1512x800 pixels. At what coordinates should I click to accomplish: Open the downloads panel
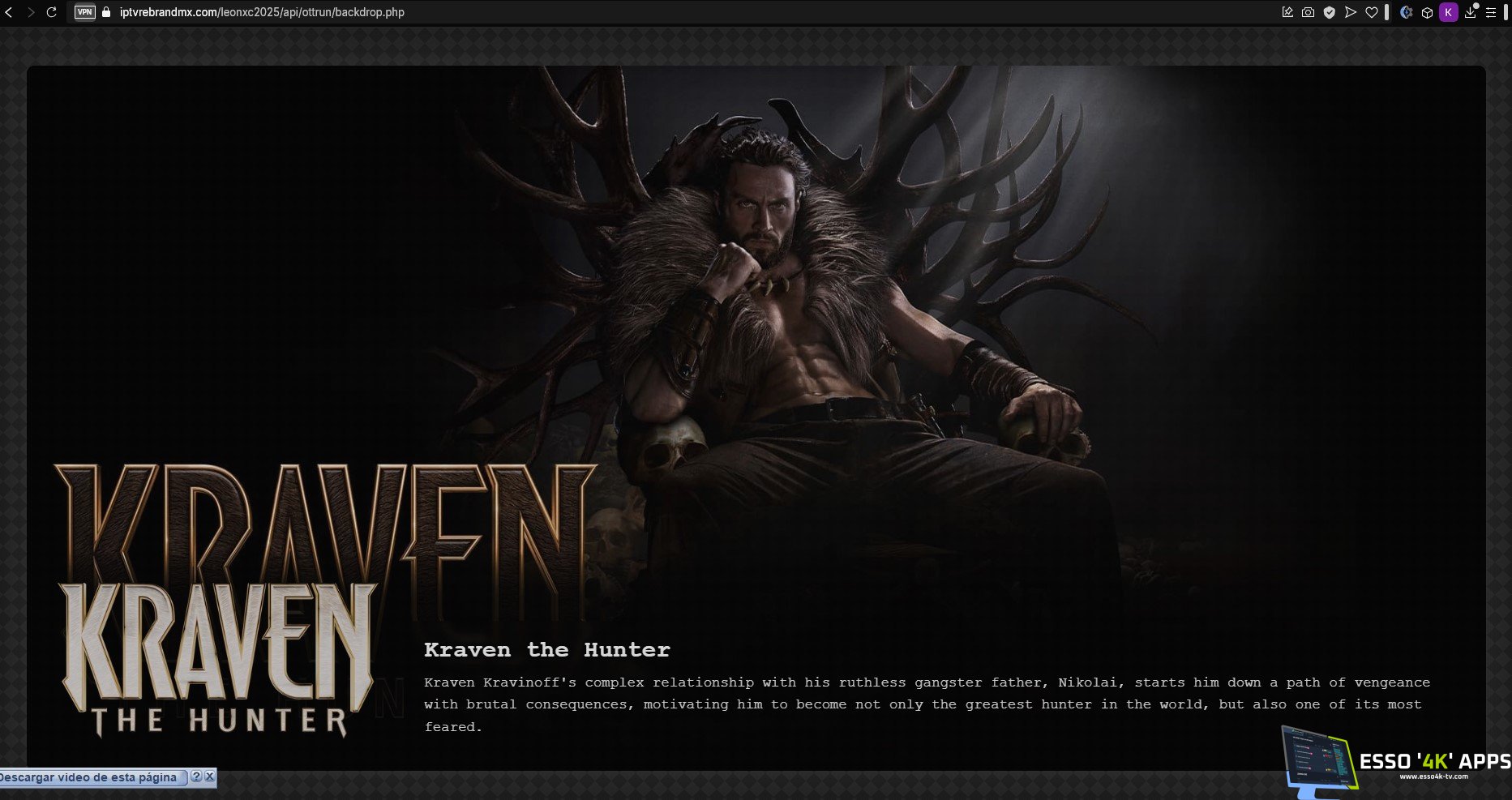point(1470,12)
